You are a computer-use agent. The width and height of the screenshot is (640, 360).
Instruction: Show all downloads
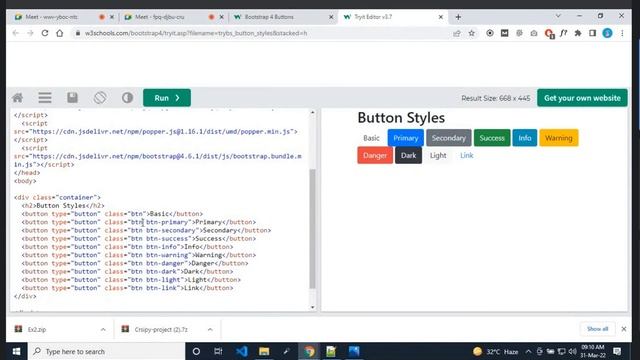(598, 329)
